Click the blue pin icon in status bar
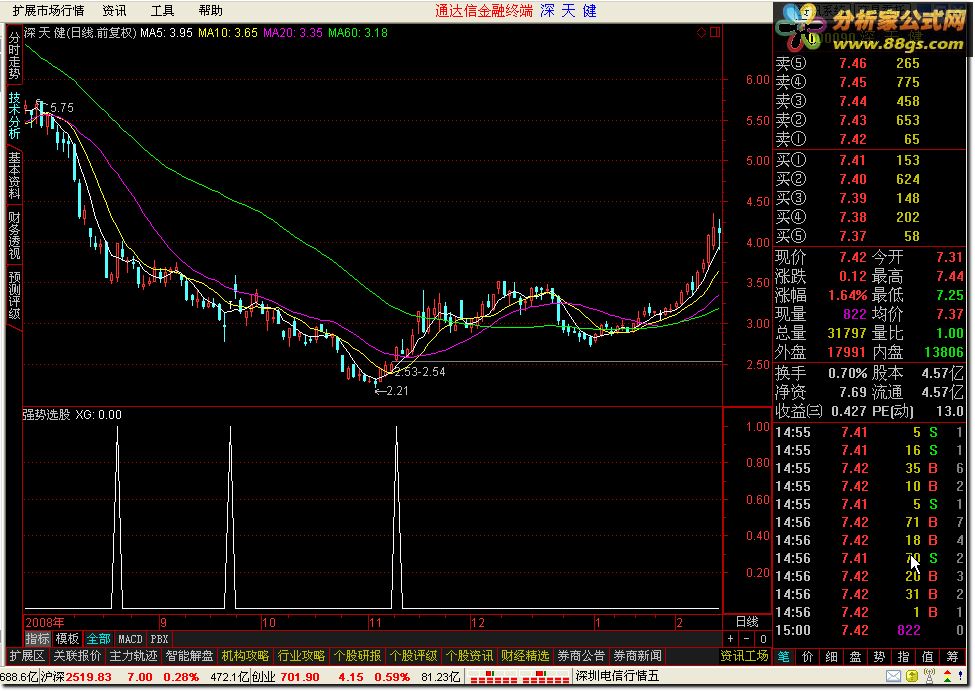This screenshot has height=691, width=975. coord(962,676)
